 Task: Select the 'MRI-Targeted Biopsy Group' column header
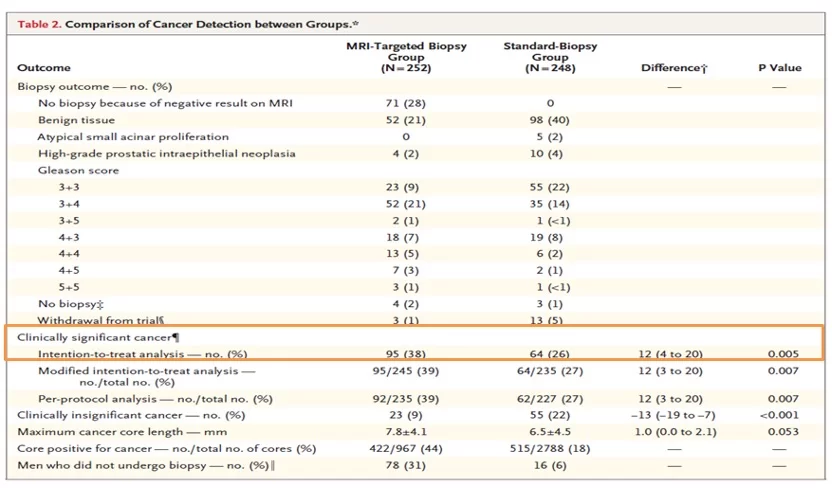[x=405, y=56]
